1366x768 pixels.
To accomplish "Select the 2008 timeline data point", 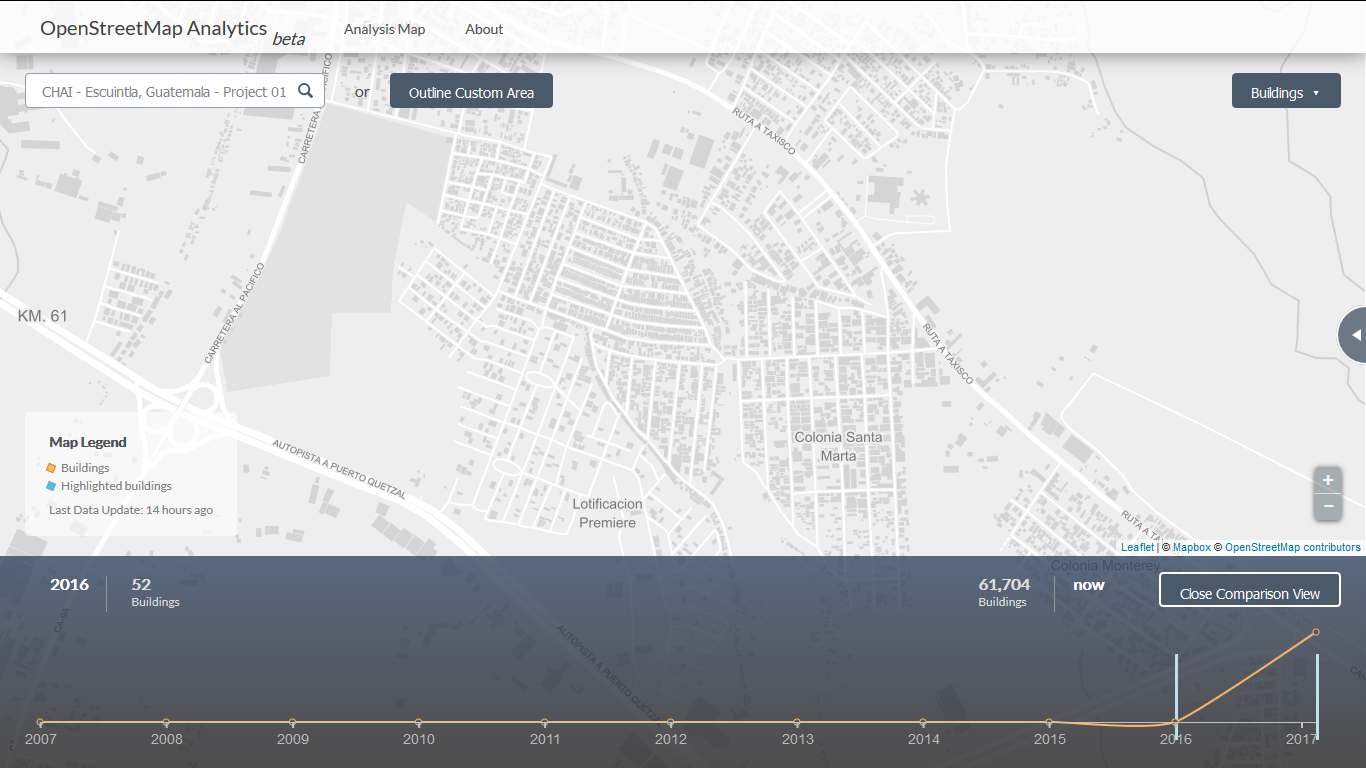I will tap(166, 722).
